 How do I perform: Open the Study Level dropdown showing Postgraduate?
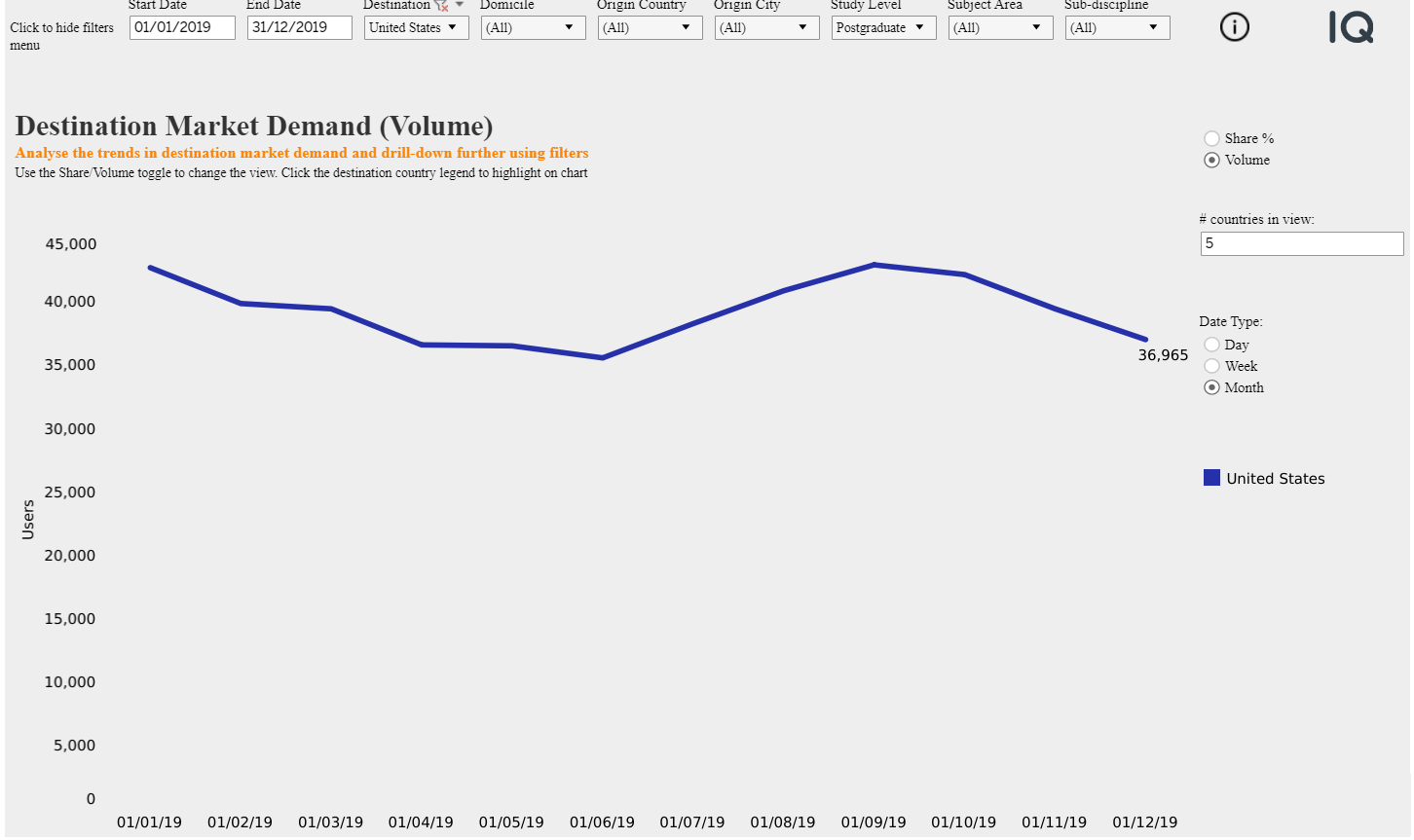[884, 27]
